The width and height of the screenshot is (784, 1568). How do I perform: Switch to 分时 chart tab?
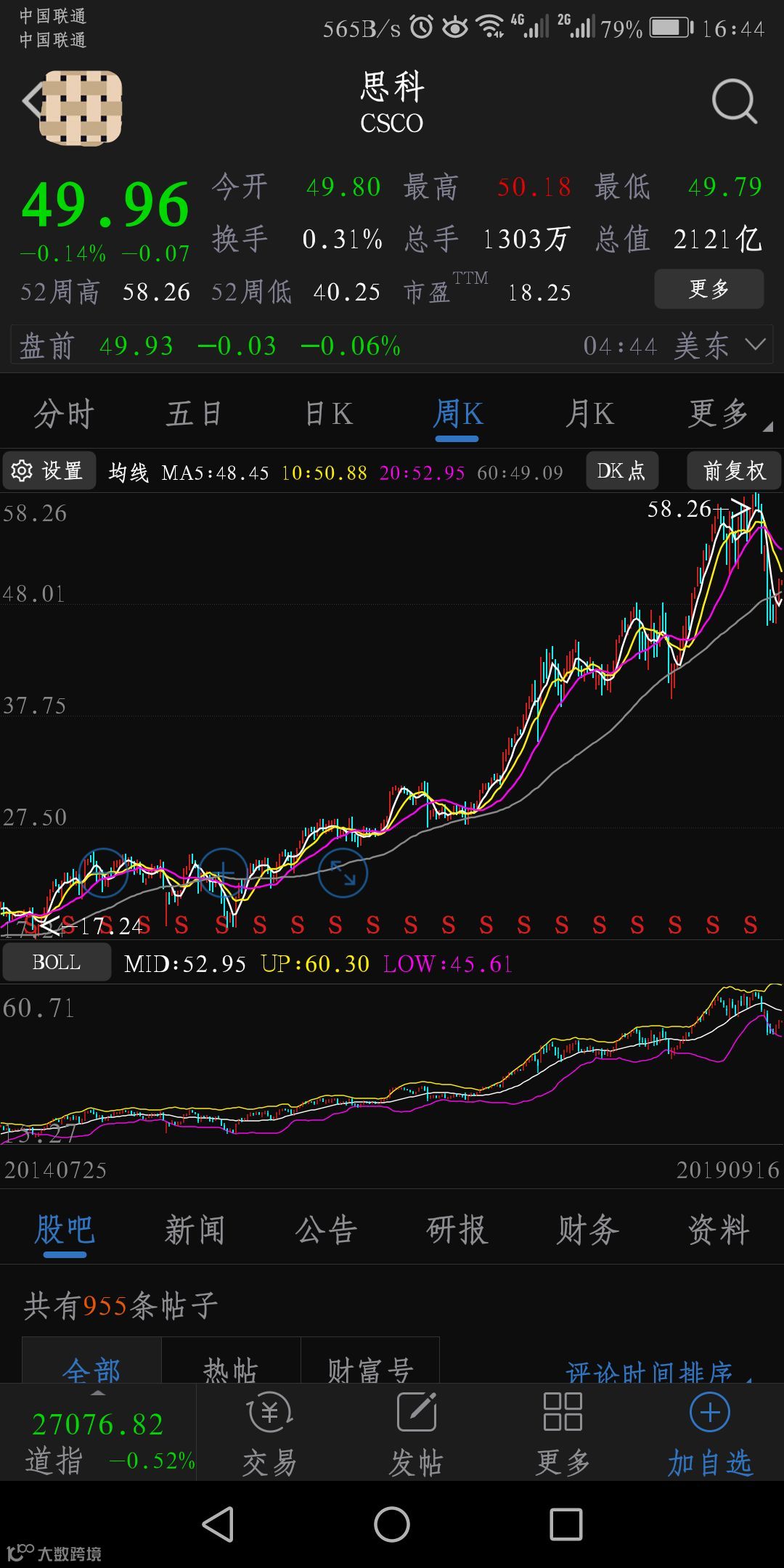[65, 414]
